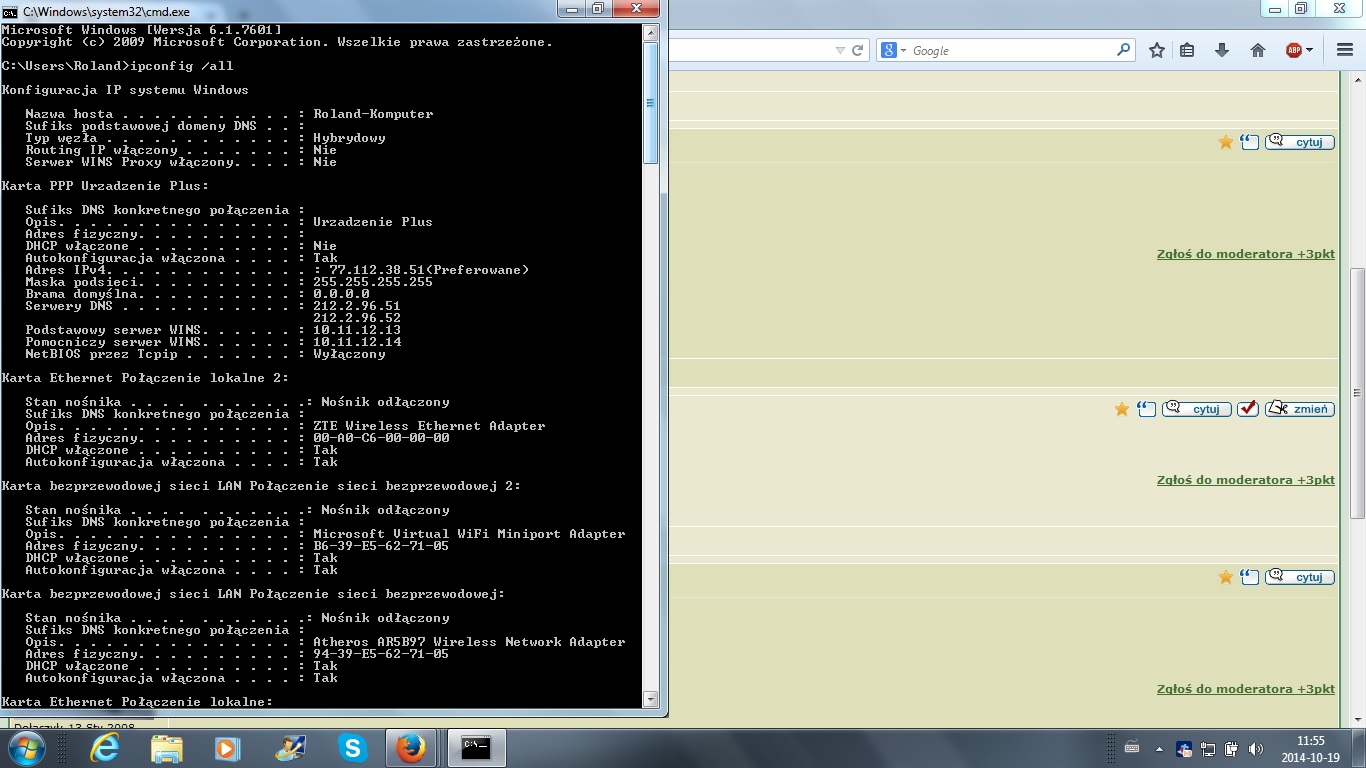Open the Windows Start menu
Image resolution: width=1366 pixels, height=768 pixels.
pyautogui.click(x=26, y=748)
